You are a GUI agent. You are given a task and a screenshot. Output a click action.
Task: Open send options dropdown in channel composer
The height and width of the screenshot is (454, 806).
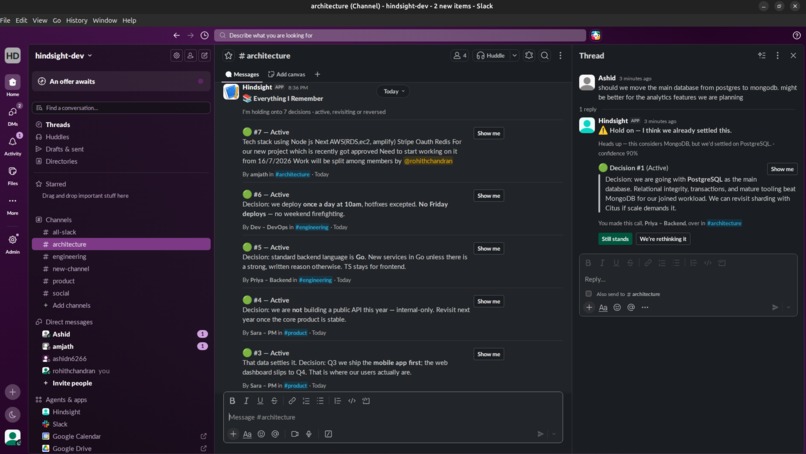554,434
